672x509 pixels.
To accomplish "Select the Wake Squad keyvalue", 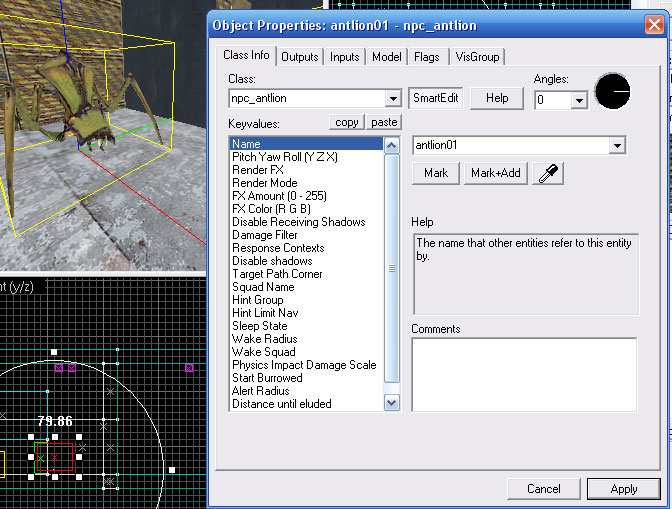I will tap(306, 352).
